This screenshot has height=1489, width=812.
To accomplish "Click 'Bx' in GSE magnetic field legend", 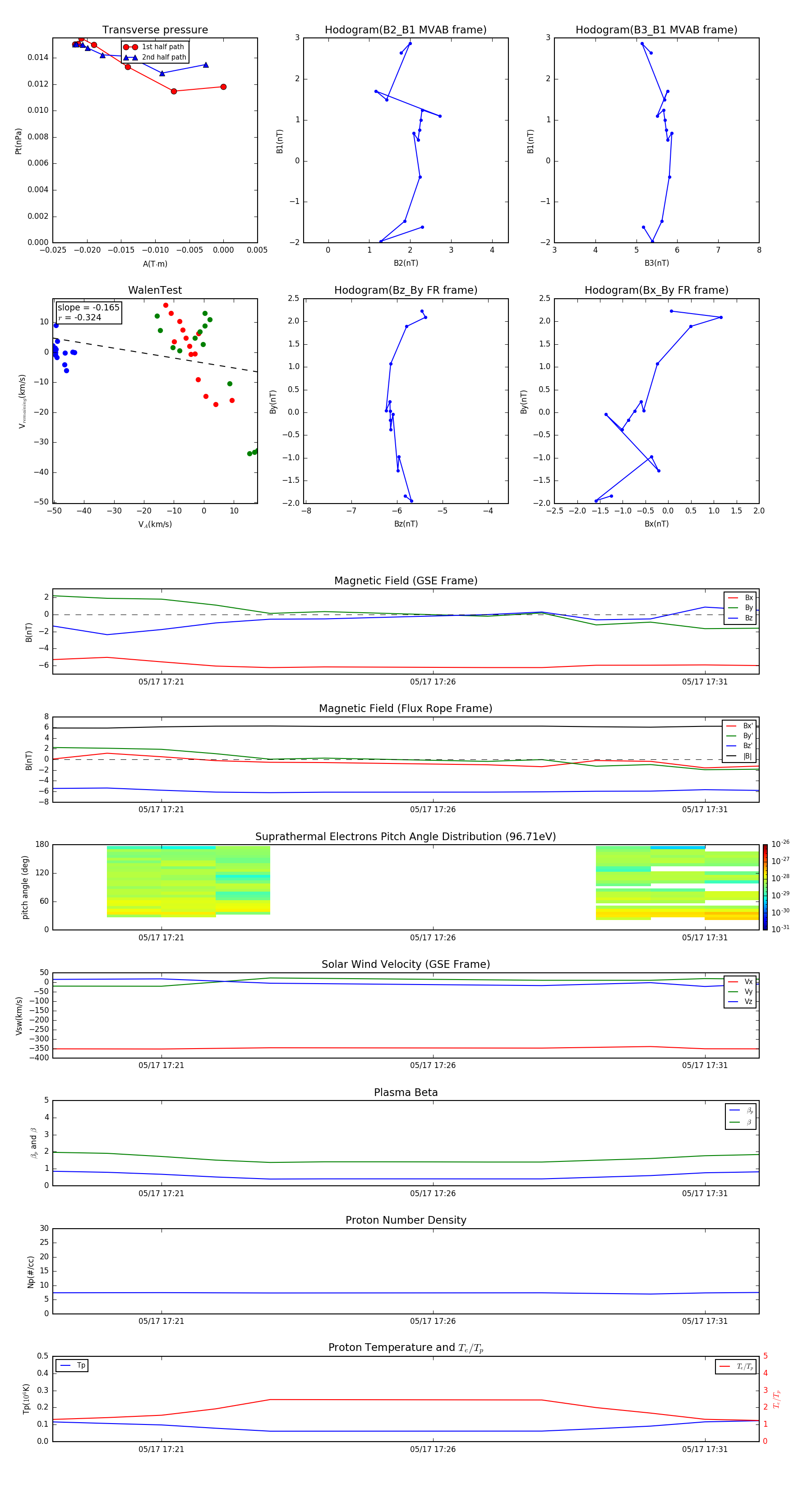I will [x=741, y=598].
